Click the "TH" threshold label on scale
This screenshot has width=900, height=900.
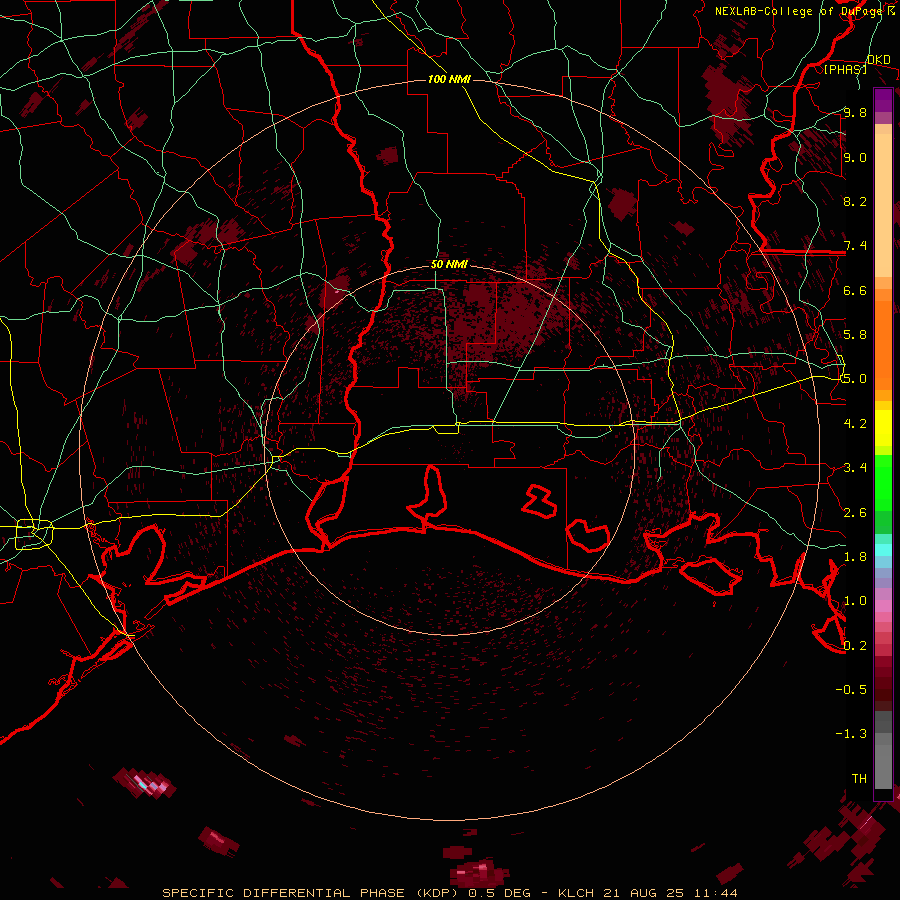click(859, 778)
